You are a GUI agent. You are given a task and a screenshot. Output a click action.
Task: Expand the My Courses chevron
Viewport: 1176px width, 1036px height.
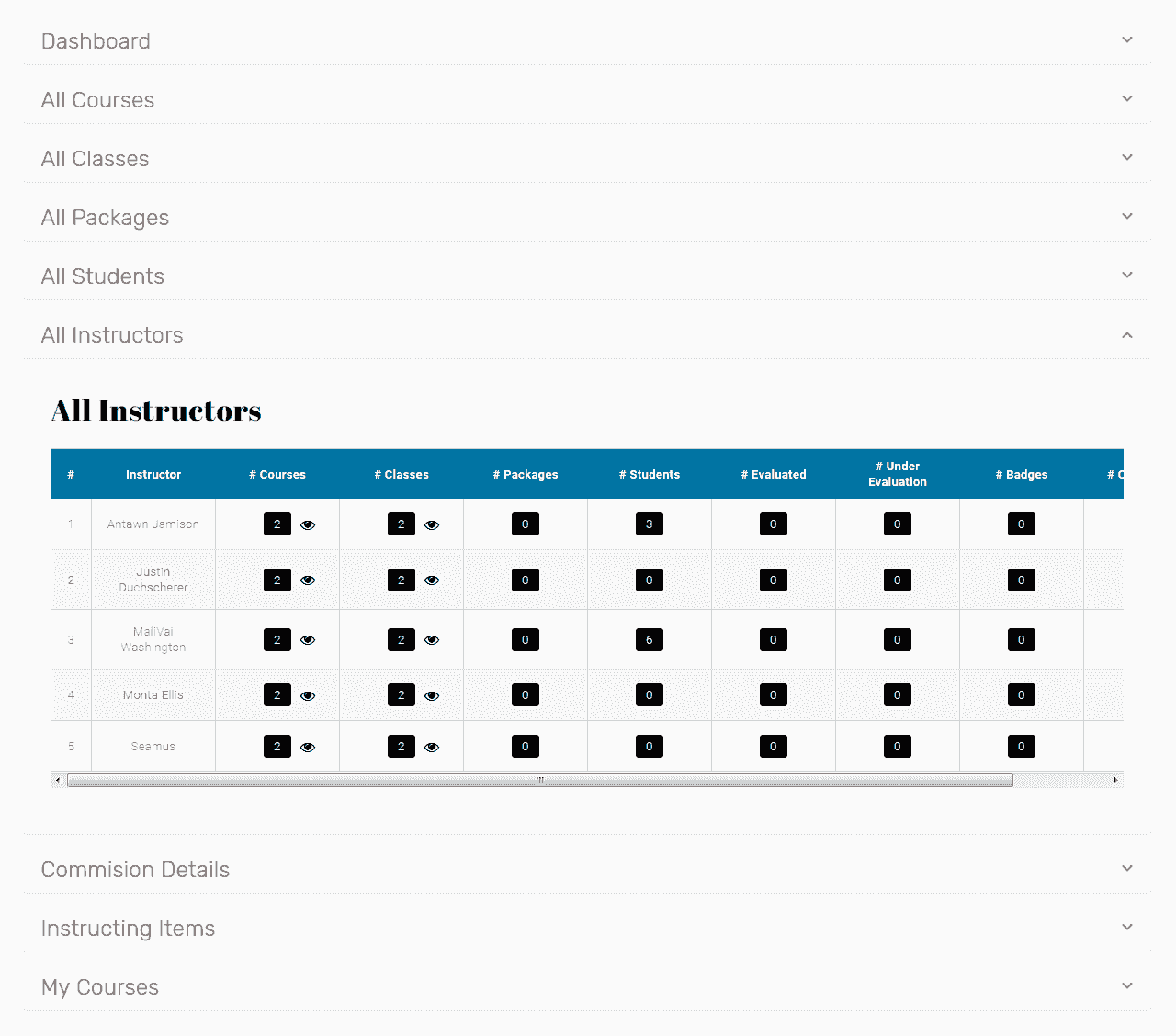pyautogui.click(x=1127, y=985)
